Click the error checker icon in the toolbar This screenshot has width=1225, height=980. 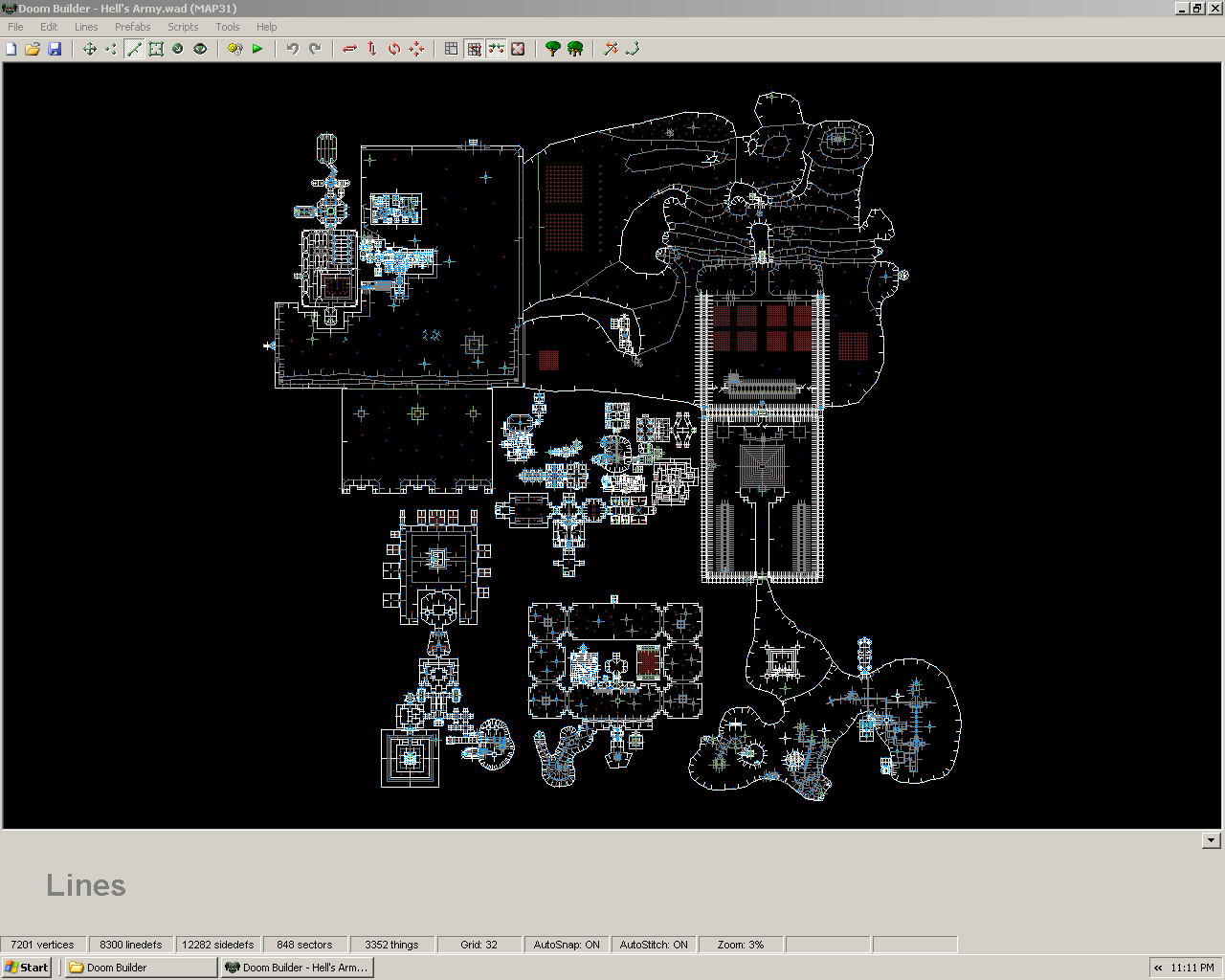(x=611, y=49)
